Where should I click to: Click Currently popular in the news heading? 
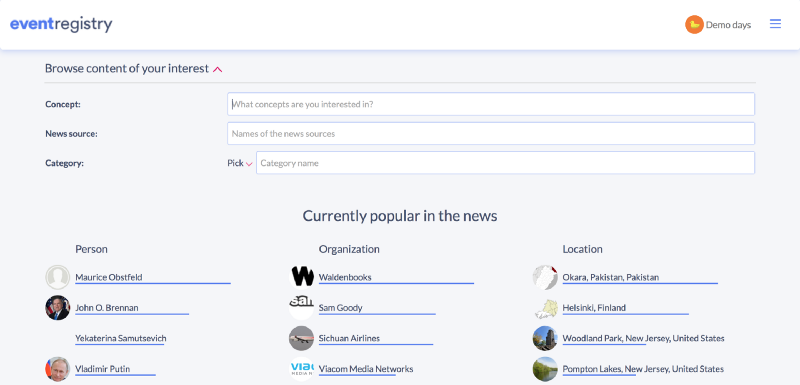click(400, 216)
